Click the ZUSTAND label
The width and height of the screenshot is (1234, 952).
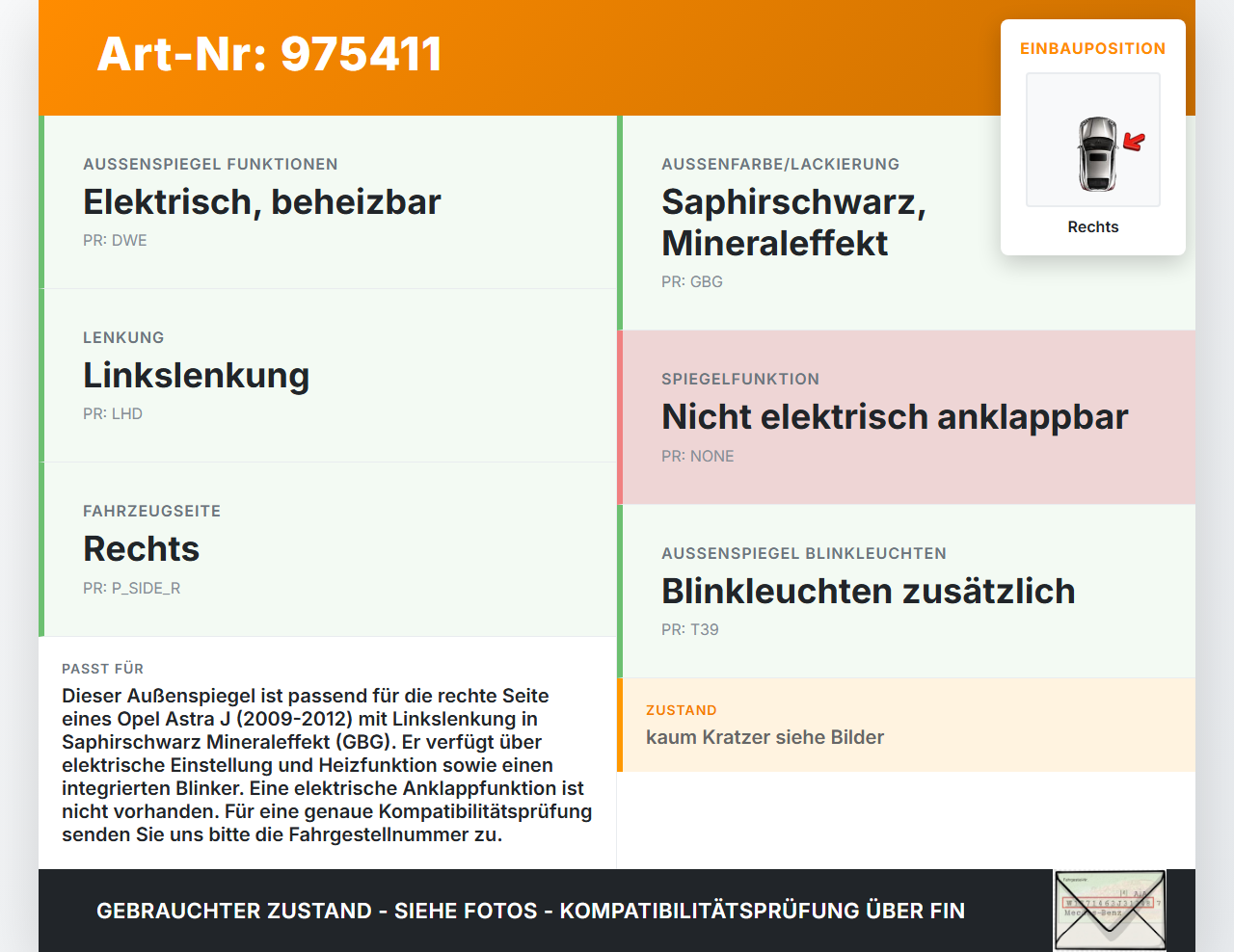pyautogui.click(x=682, y=710)
